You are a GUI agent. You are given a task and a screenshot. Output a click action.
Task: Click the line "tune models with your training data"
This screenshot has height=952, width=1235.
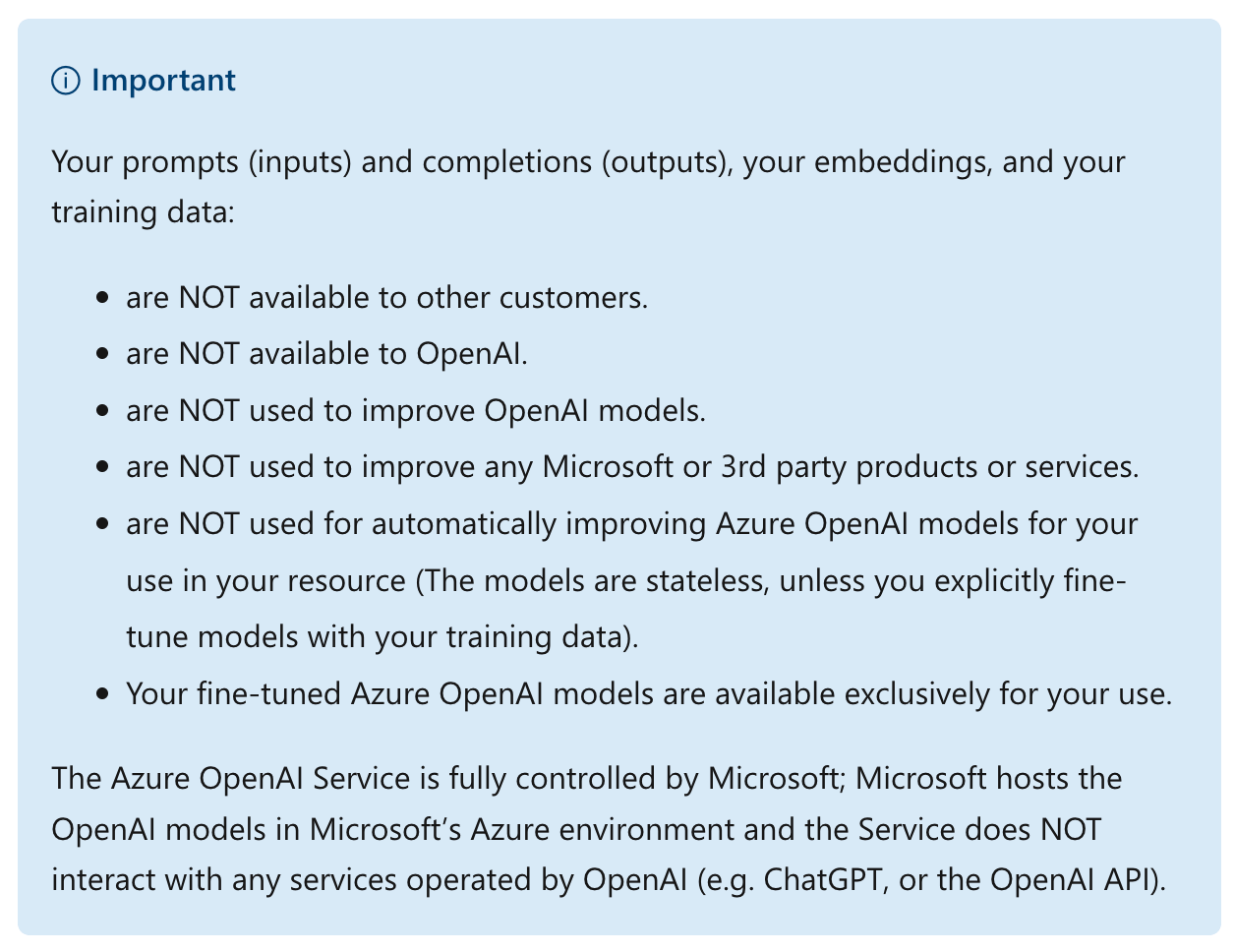(x=382, y=637)
